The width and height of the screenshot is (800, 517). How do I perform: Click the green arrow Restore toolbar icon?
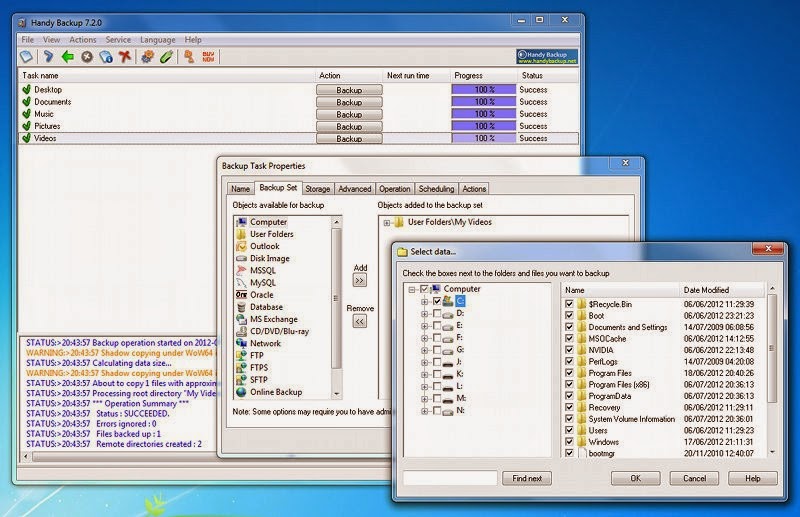click(x=67, y=56)
